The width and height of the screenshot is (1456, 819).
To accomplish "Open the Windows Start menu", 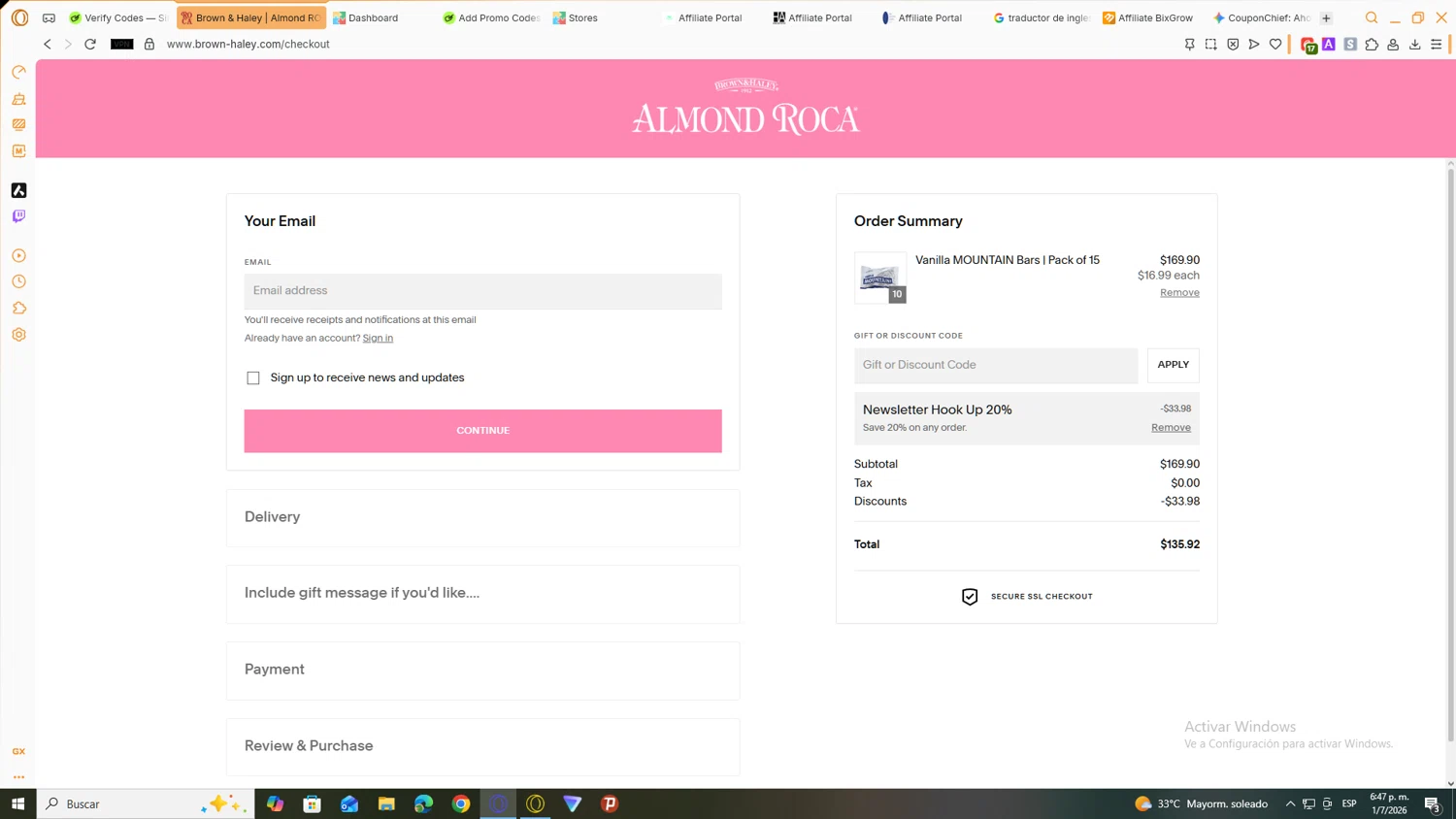I will pos(17,803).
